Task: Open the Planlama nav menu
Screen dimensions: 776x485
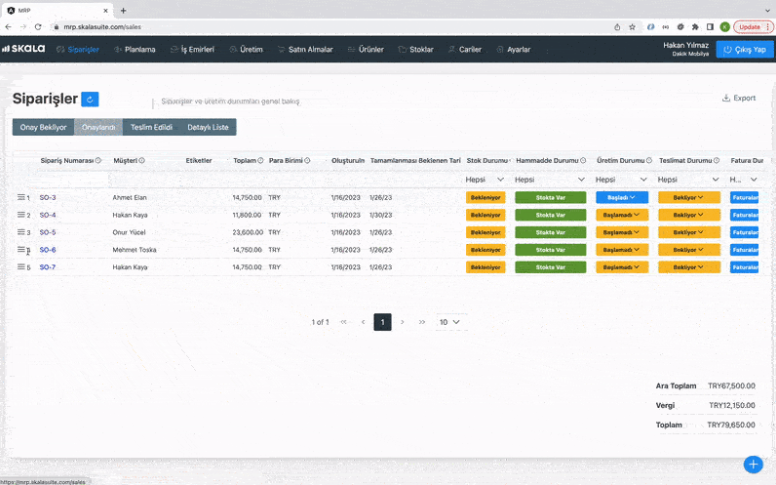Action: tap(135, 49)
